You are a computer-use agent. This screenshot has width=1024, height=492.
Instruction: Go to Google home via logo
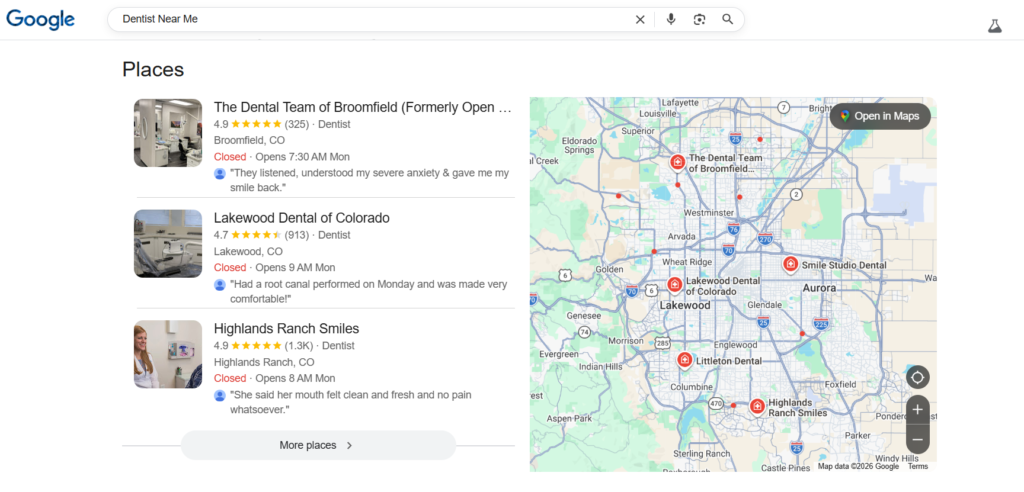point(41,20)
